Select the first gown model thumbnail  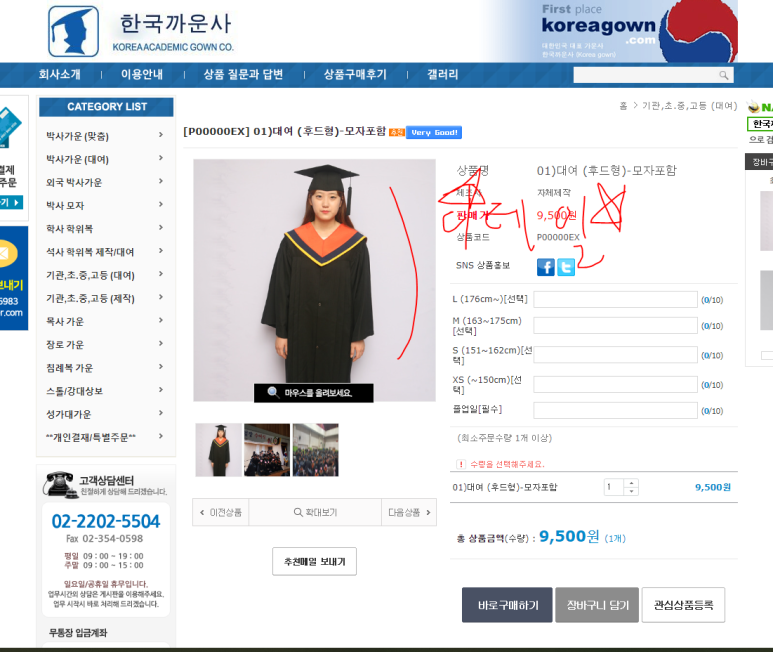tap(218, 450)
